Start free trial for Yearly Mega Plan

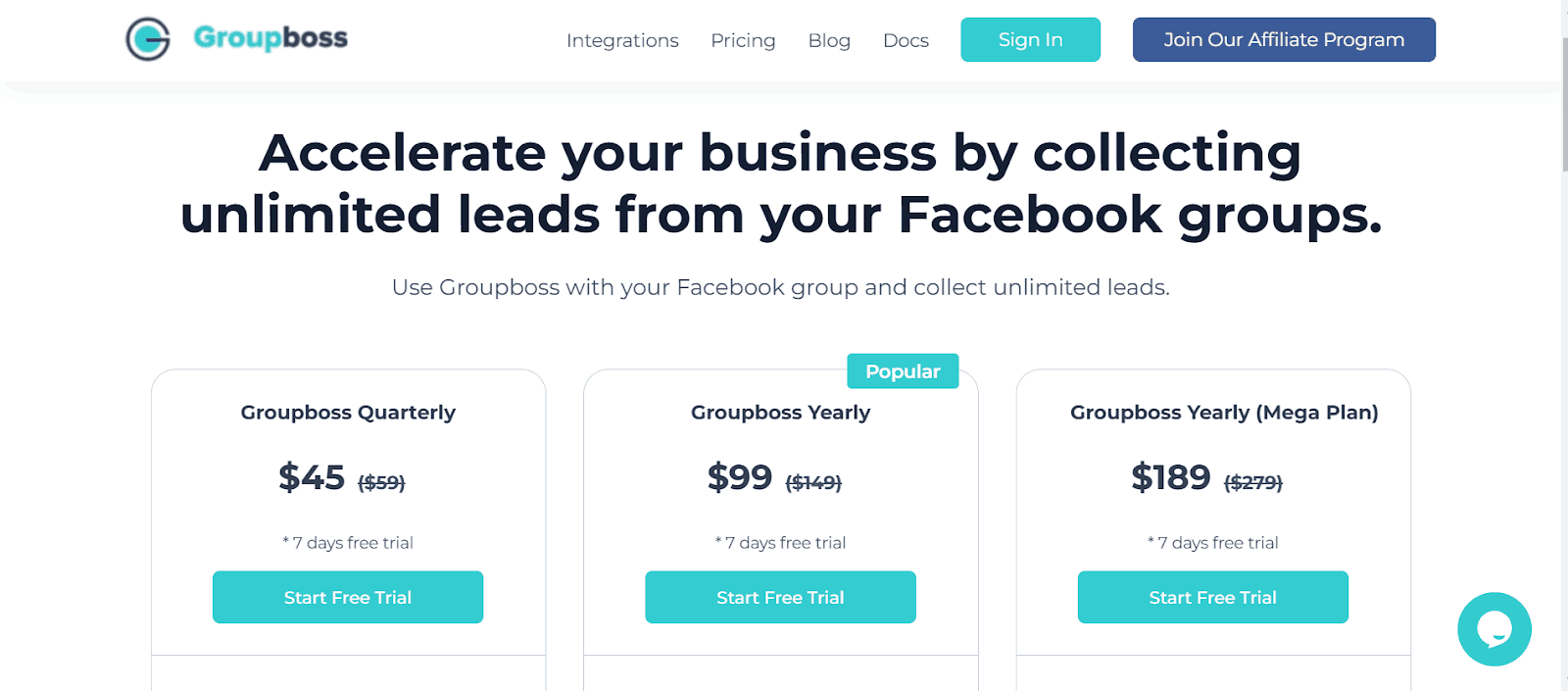pos(1212,597)
